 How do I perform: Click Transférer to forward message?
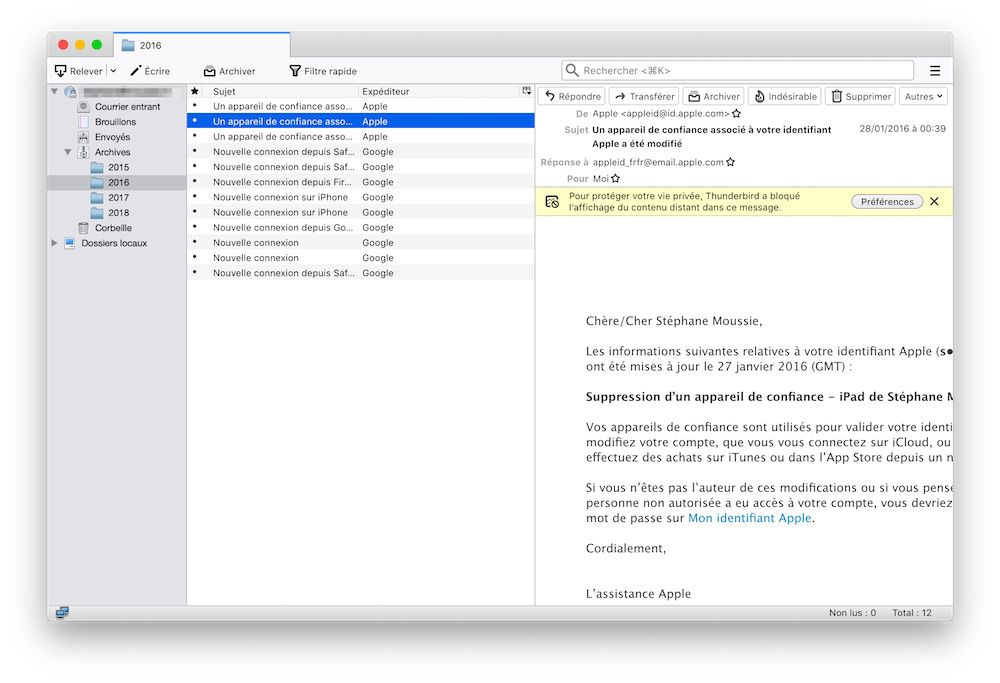coord(644,96)
